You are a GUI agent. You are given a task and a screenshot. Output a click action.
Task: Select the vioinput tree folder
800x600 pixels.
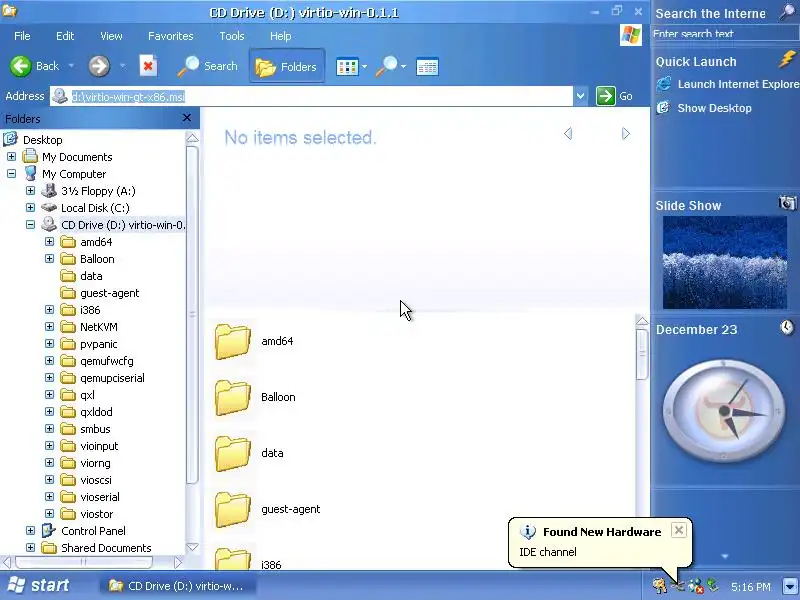click(99, 446)
